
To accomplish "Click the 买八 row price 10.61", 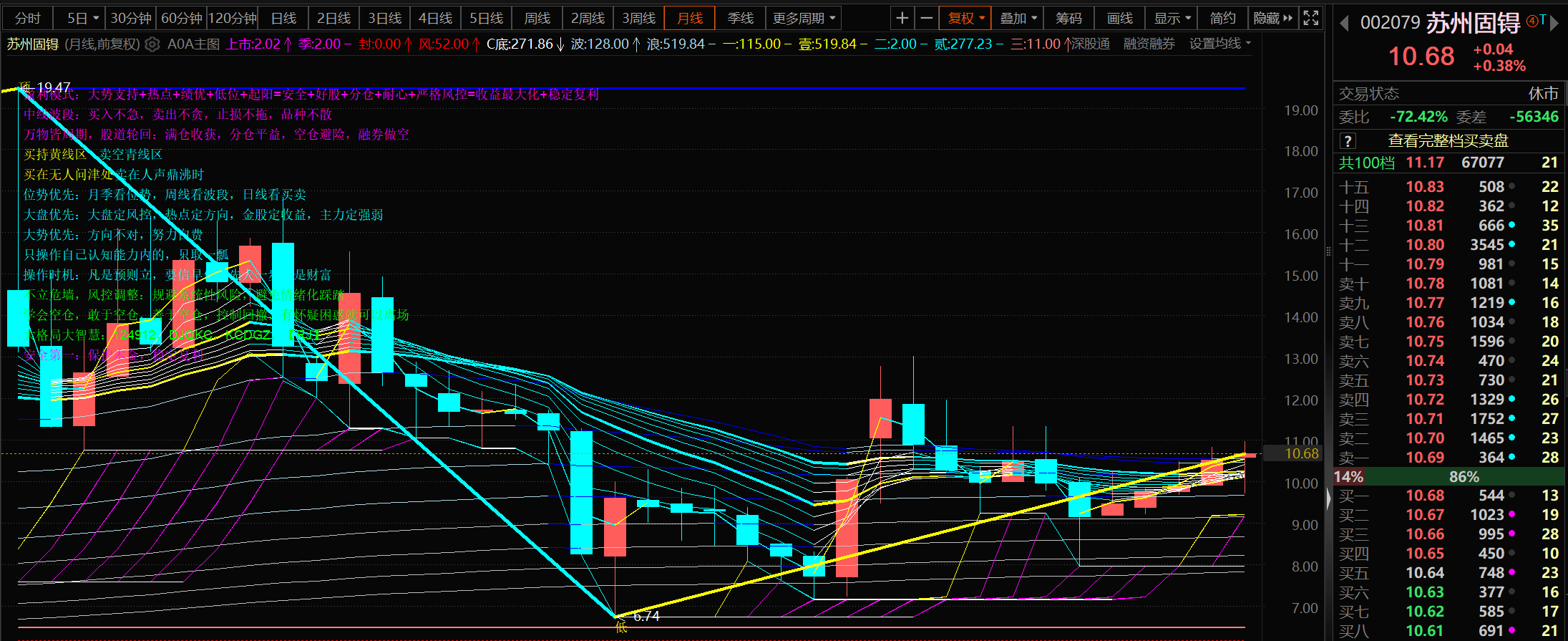I will (1425, 630).
